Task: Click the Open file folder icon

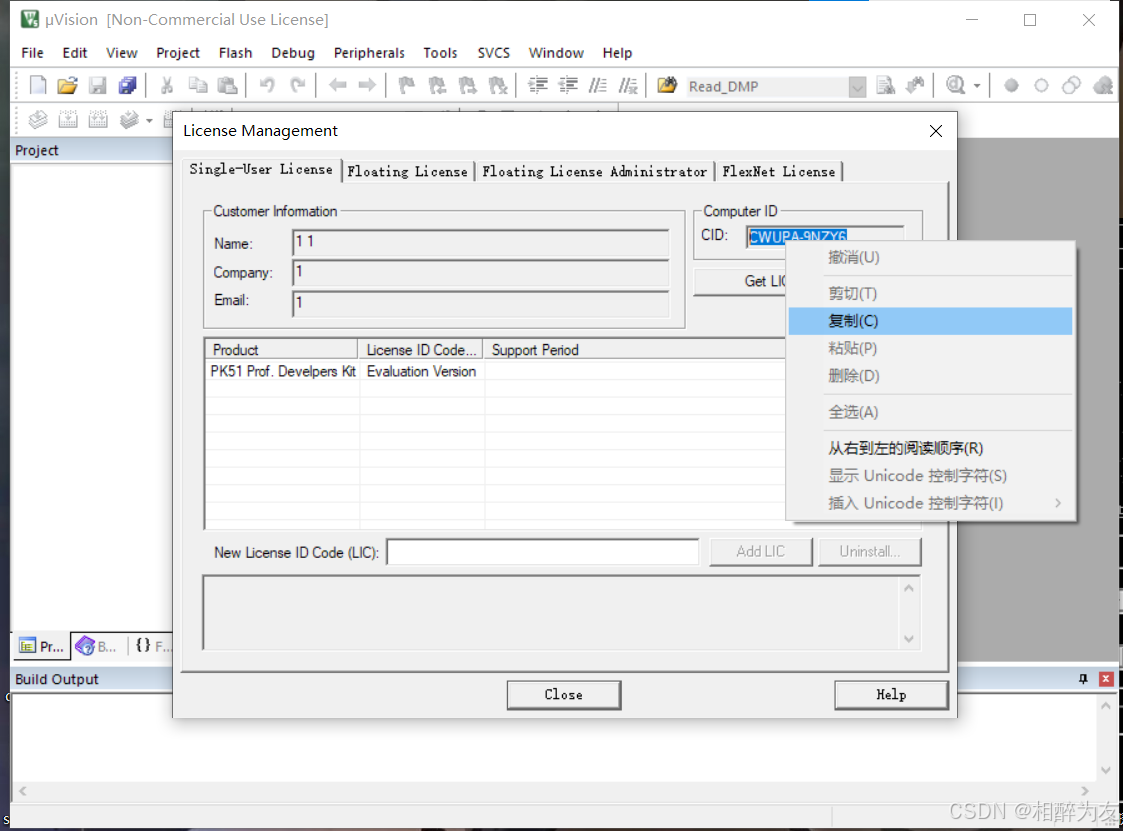Action: (67, 86)
